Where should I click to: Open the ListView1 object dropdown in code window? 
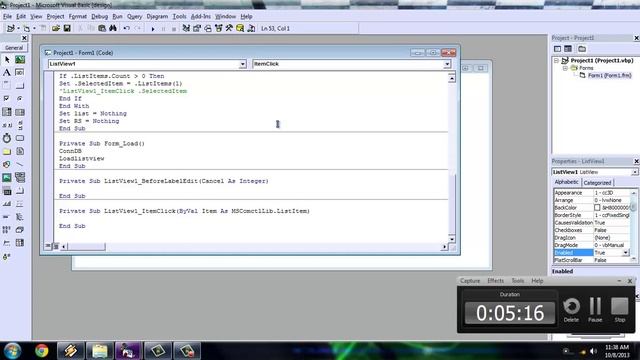pos(242,64)
